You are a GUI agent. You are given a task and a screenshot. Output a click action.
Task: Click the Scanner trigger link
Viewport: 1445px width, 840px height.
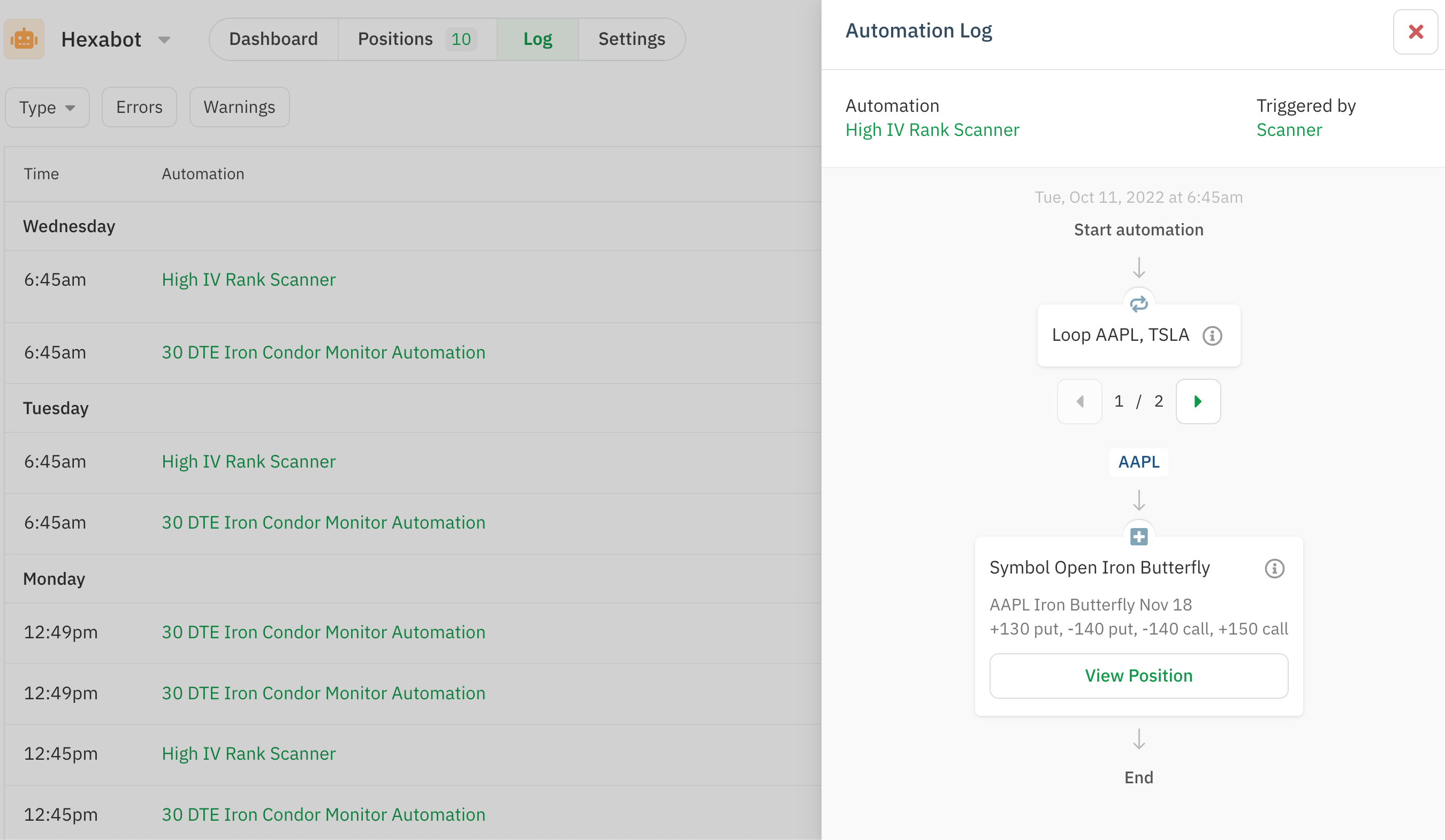[x=1289, y=129]
